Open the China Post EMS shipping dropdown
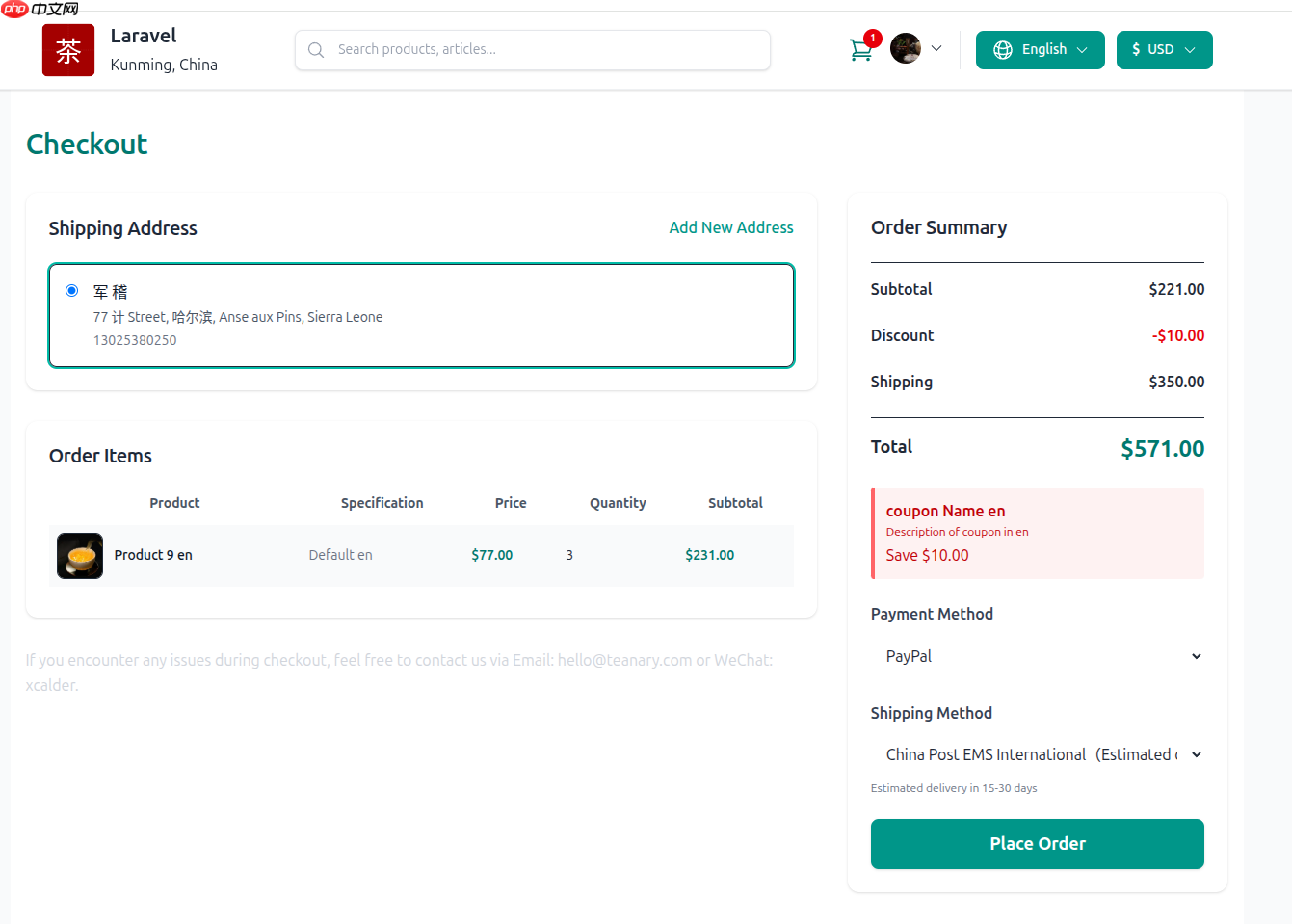1292x924 pixels. (x=1038, y=754)
